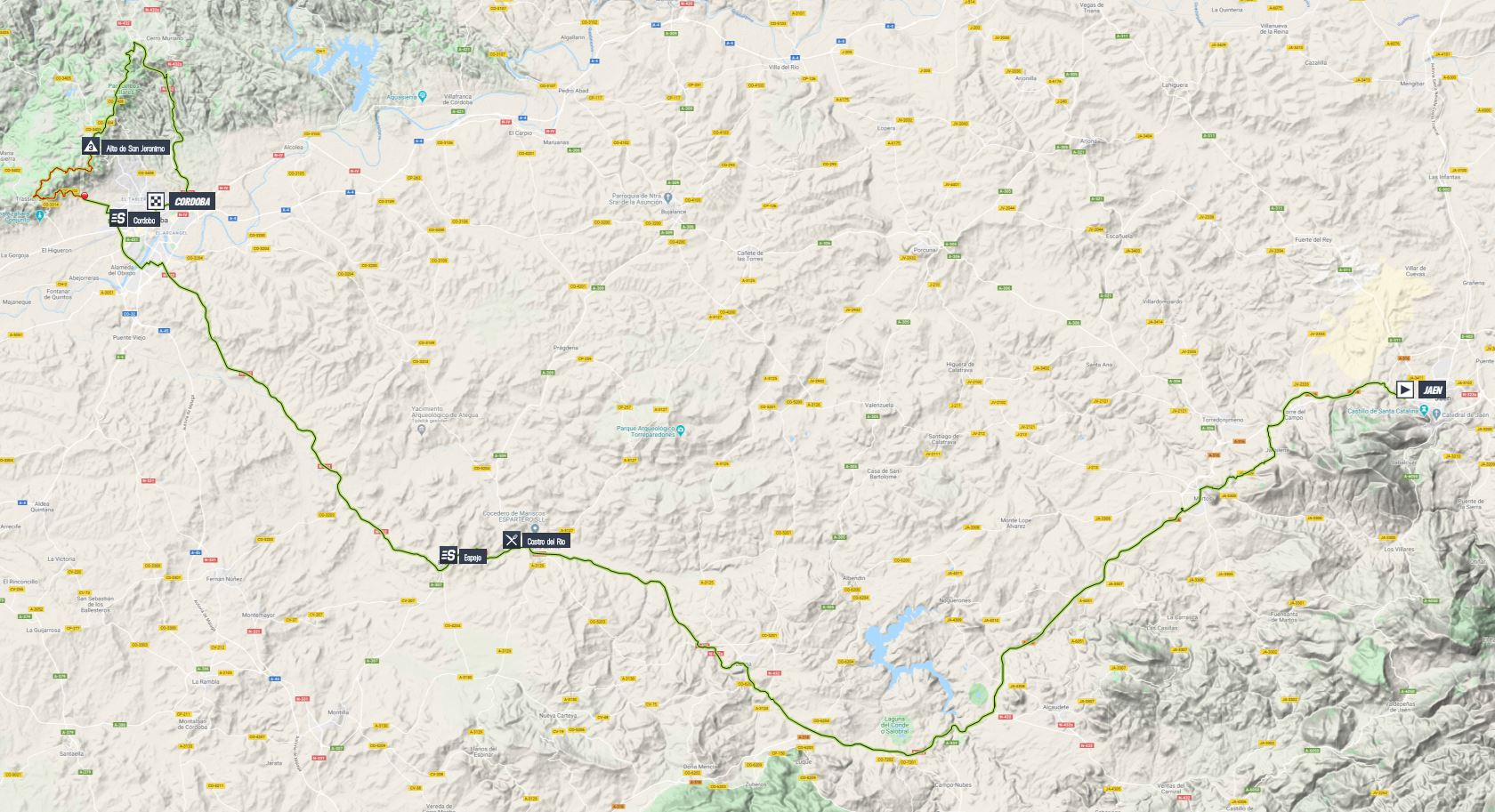
Task: Click the Espejo intermediate sprint icon
Action: pos(449,556)
